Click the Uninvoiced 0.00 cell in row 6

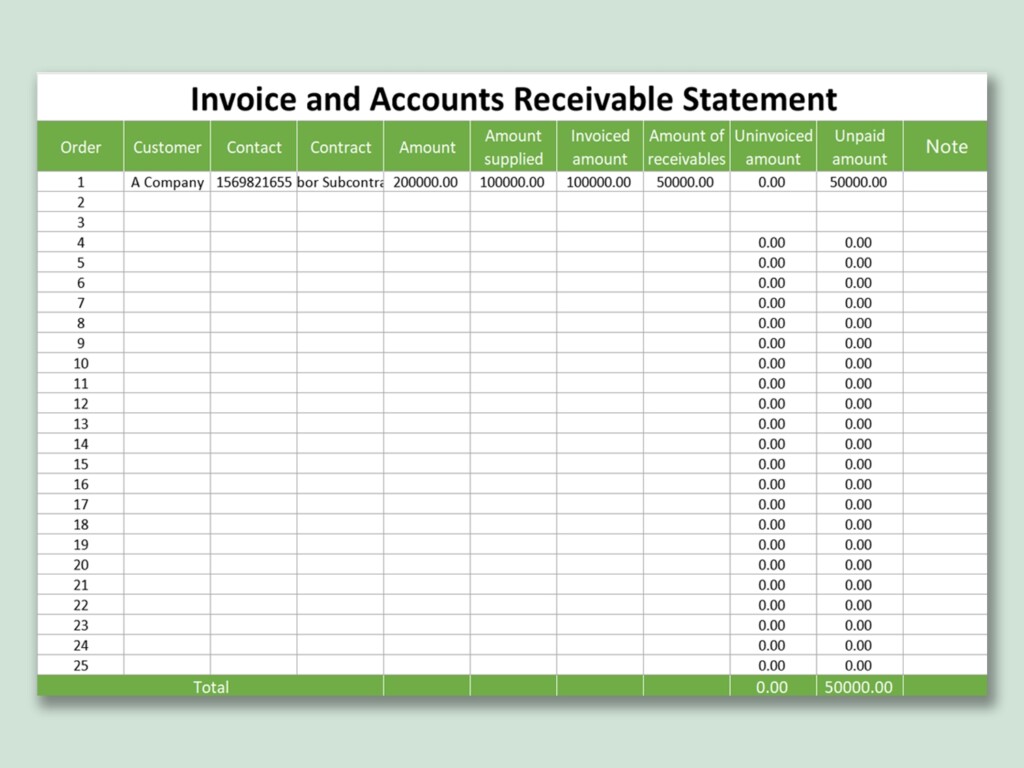point(772,283)
